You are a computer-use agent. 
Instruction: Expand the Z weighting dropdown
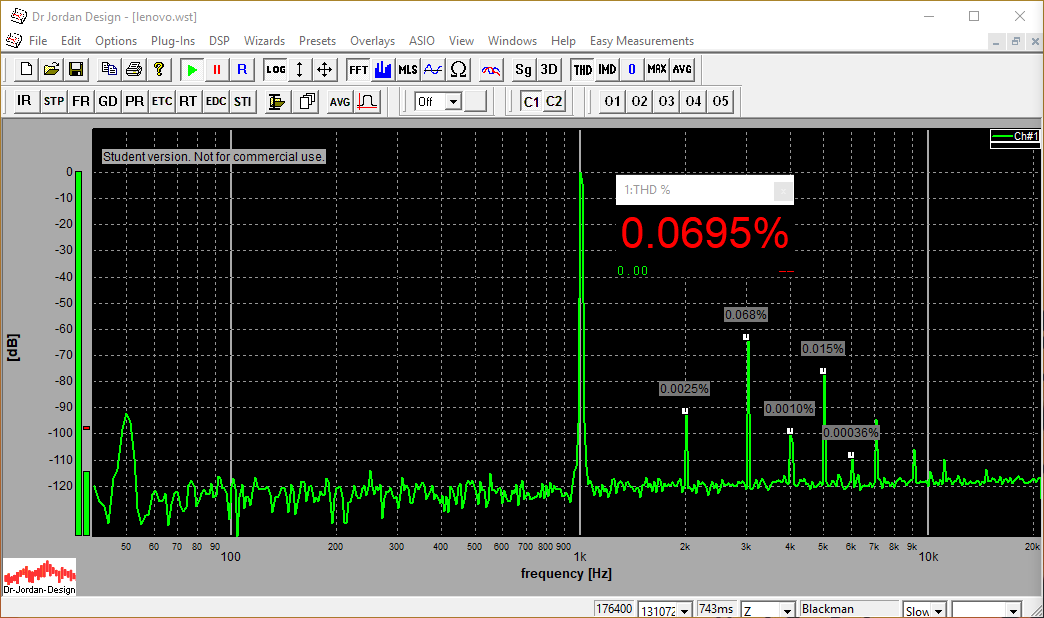pos(787,610)
